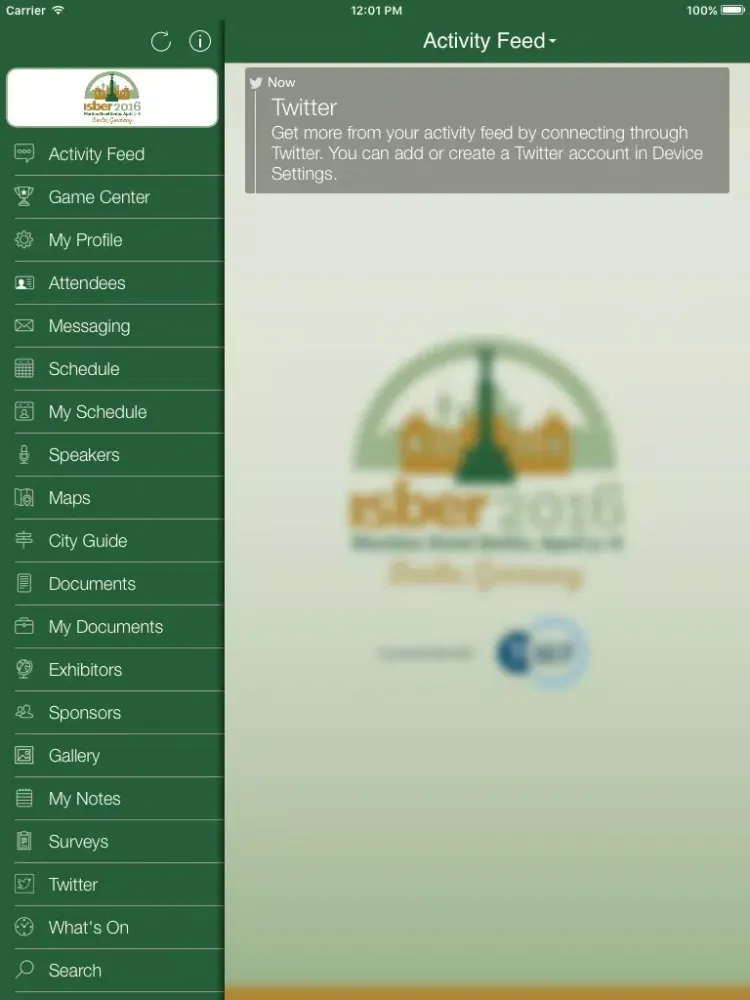
Task: Click the My Documents briefcase icon
Action: pyautogui.click(x=24, y=626)
